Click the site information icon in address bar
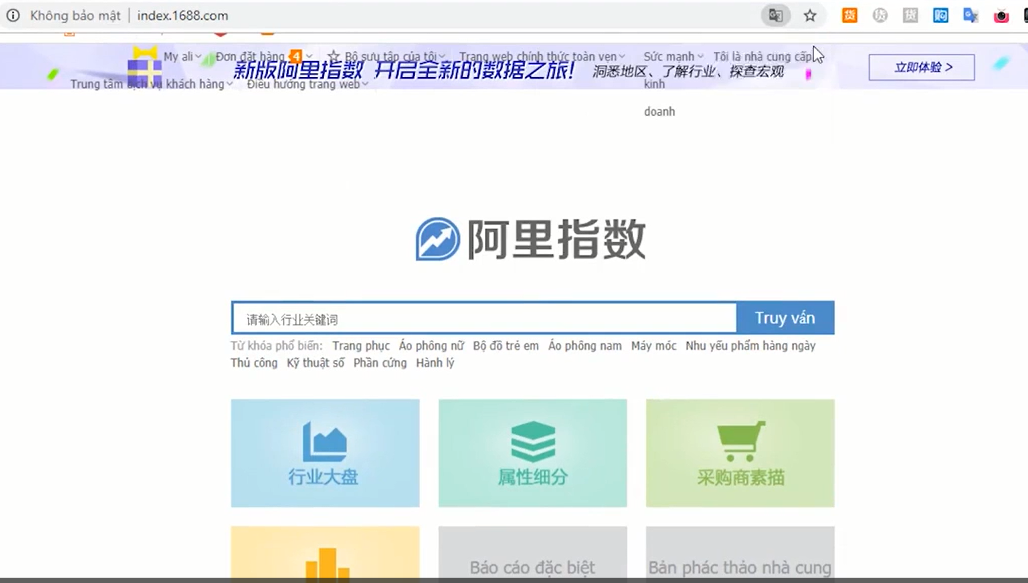 (x=13, y=15)
